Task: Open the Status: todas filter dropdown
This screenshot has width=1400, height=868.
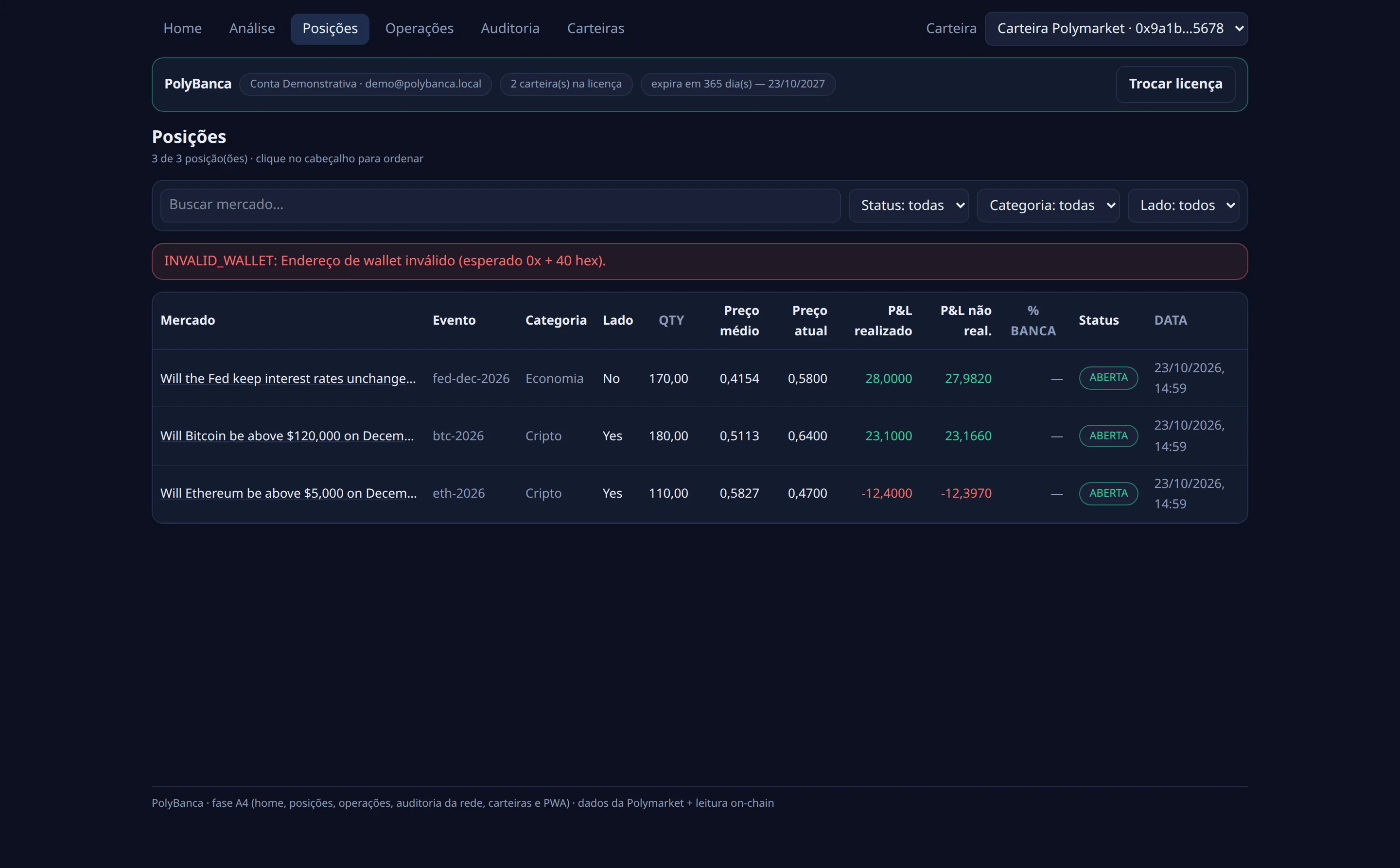Action: pos(909,206)
